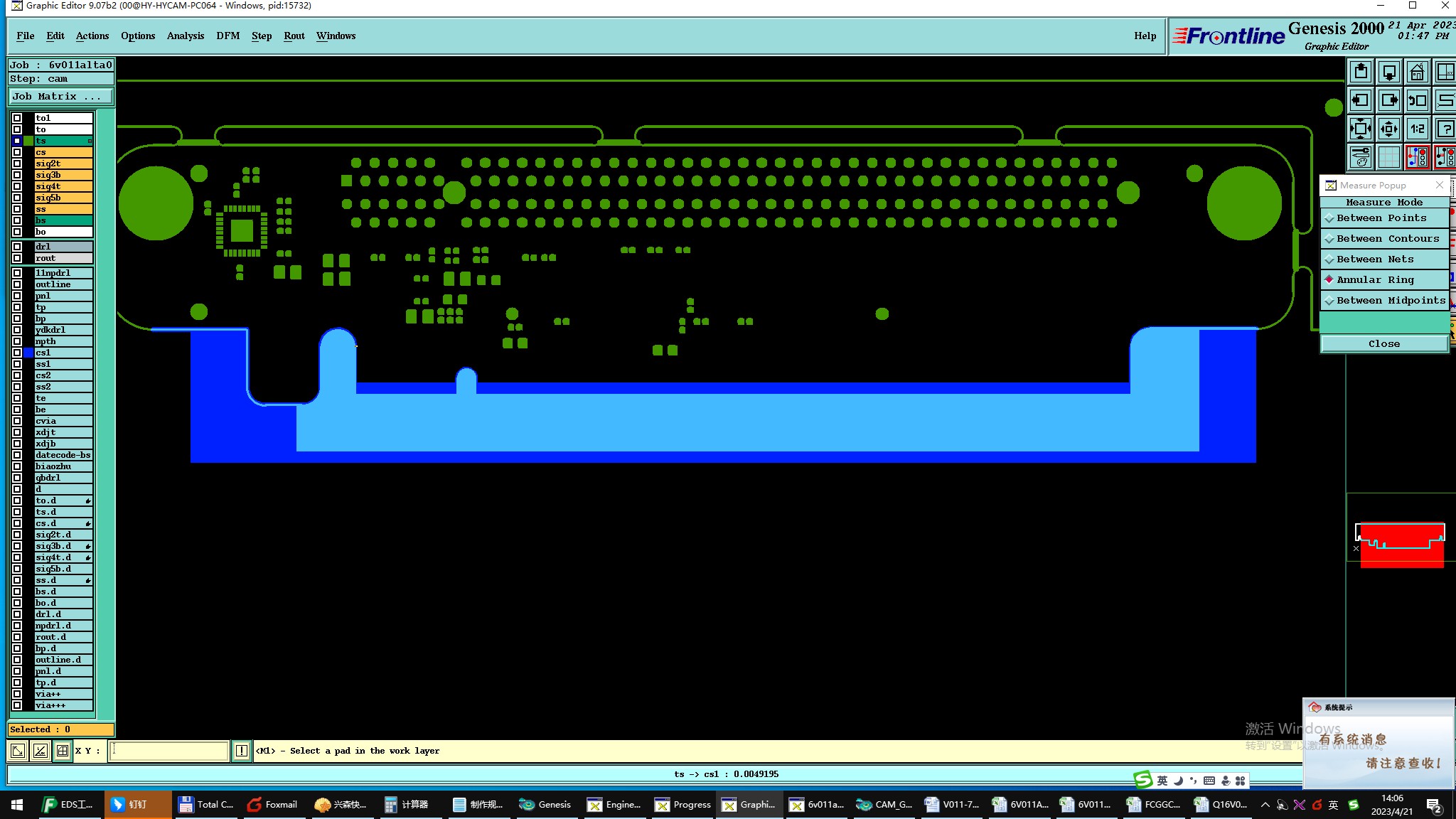Screen dimensions: 1456x819
Task: Open the Job Matrix ... menu button
Action: coord(60,97)
